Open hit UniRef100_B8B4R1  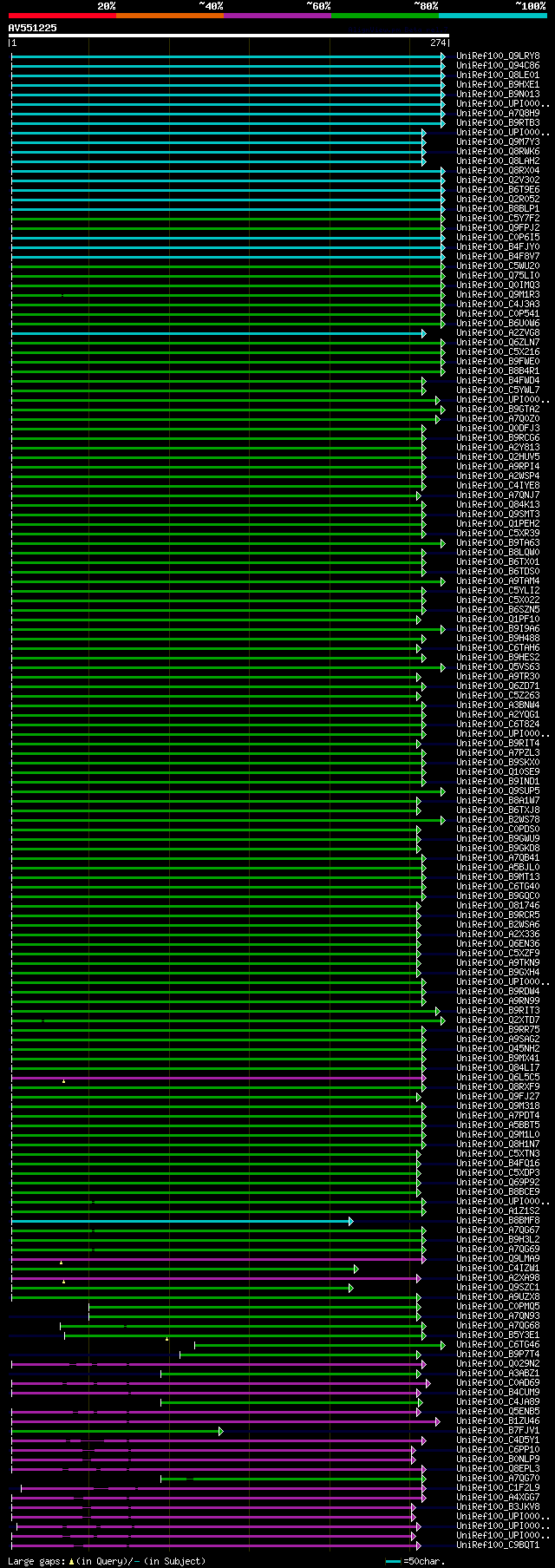[x=498, y=371]
